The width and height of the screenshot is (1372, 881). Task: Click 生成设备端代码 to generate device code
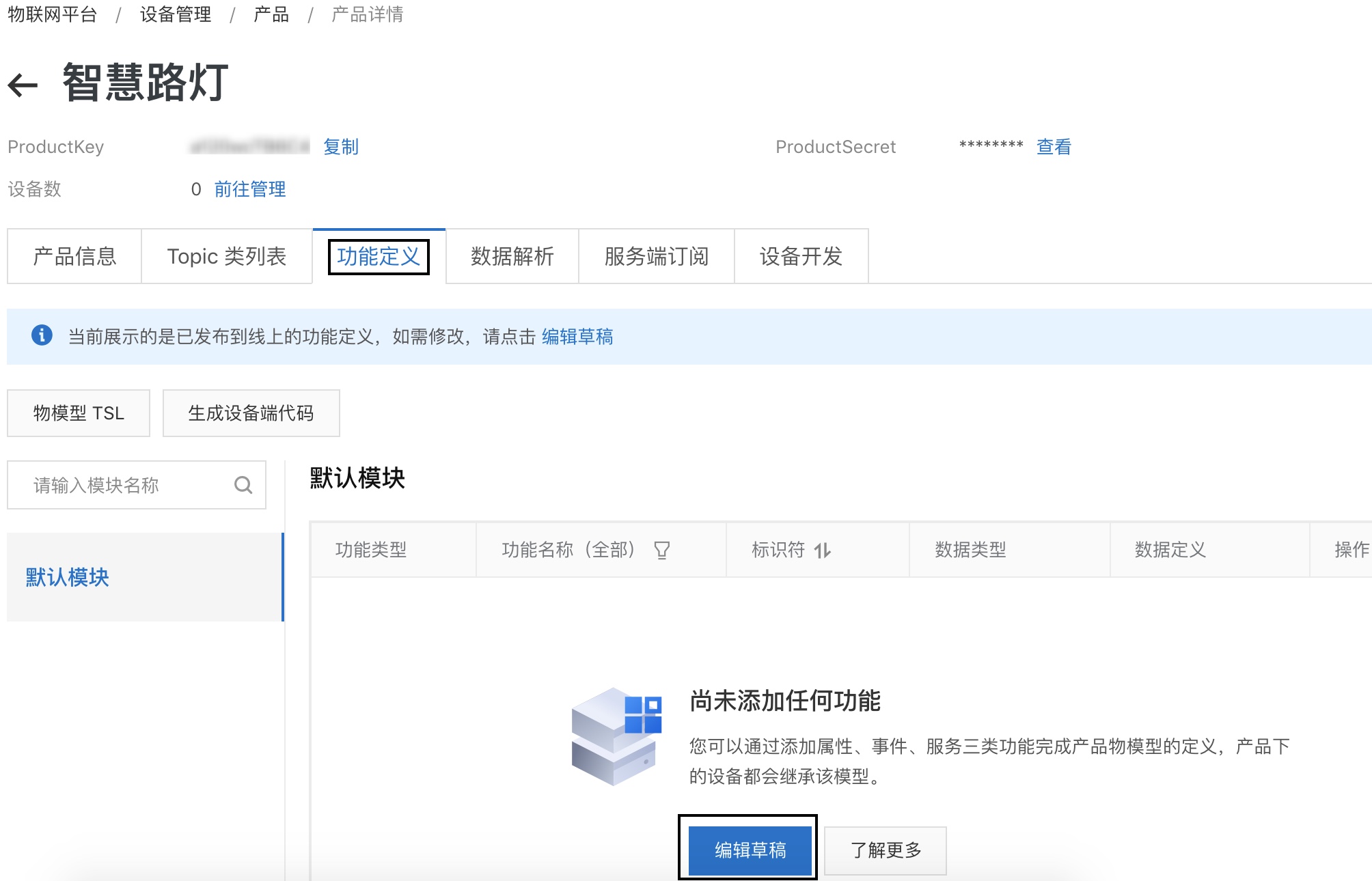(x=251, y=412)
